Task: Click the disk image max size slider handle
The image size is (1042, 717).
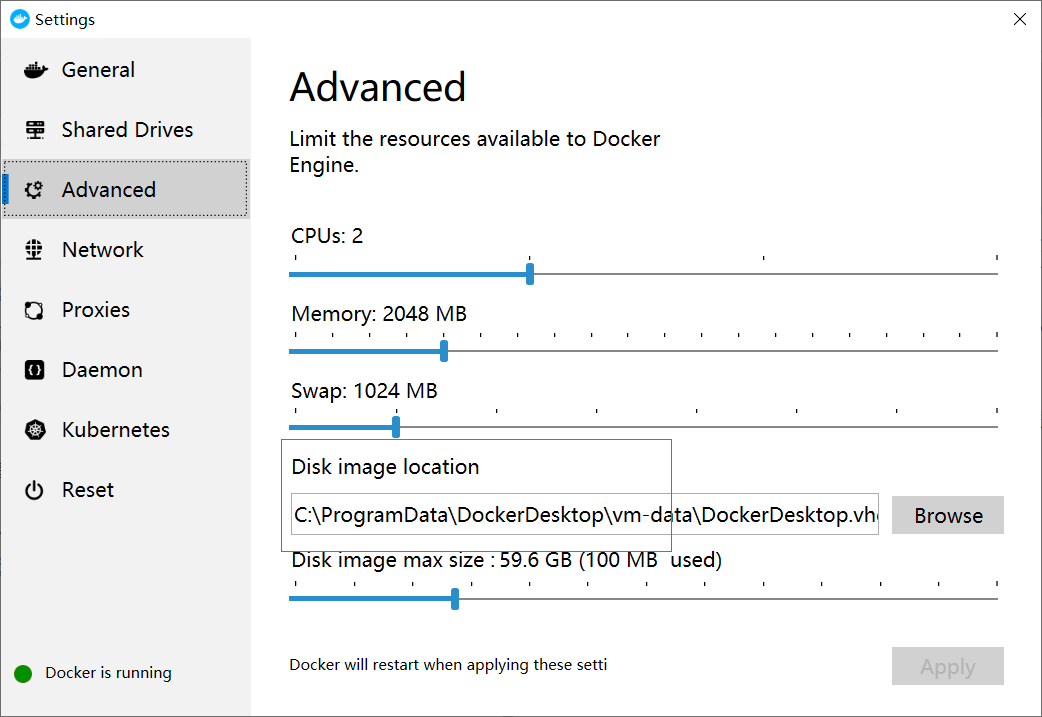Action: (x=455, y=599)
